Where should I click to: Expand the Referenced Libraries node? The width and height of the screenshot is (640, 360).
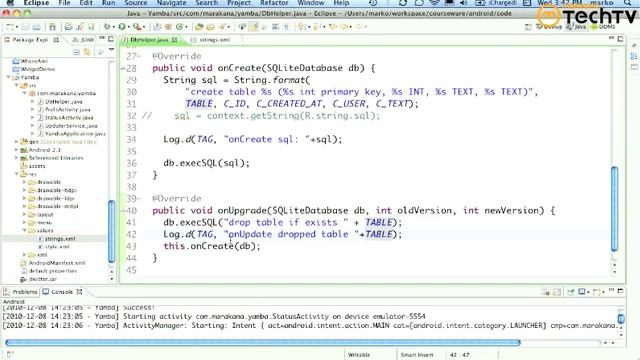(16, 158)
